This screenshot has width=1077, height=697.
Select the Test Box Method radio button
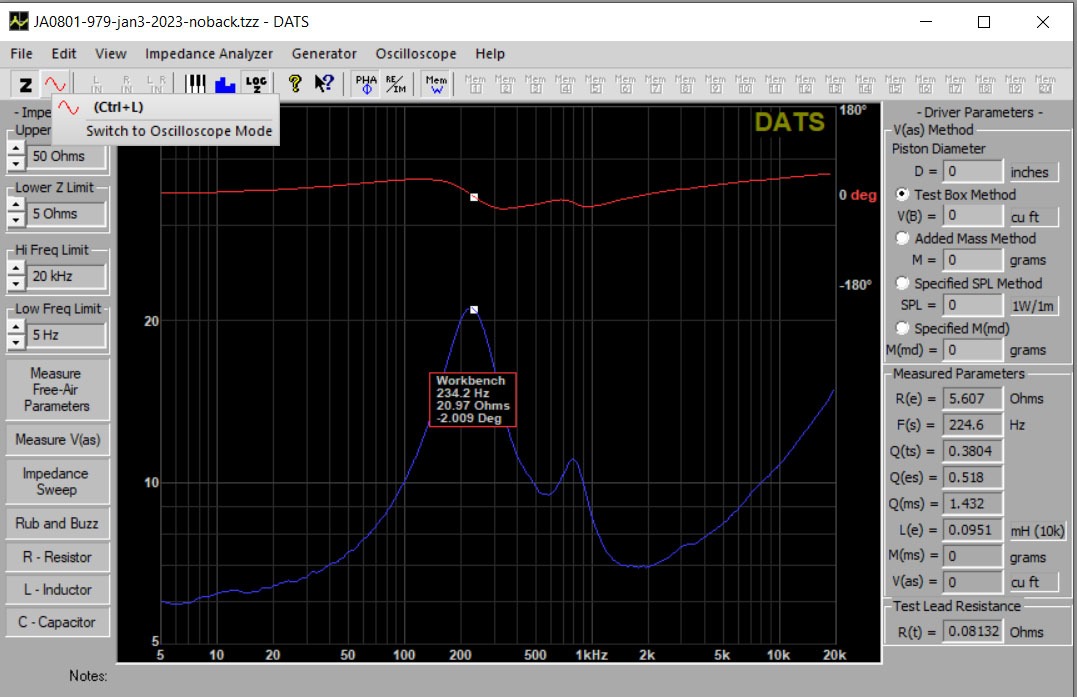pos(903,194)
